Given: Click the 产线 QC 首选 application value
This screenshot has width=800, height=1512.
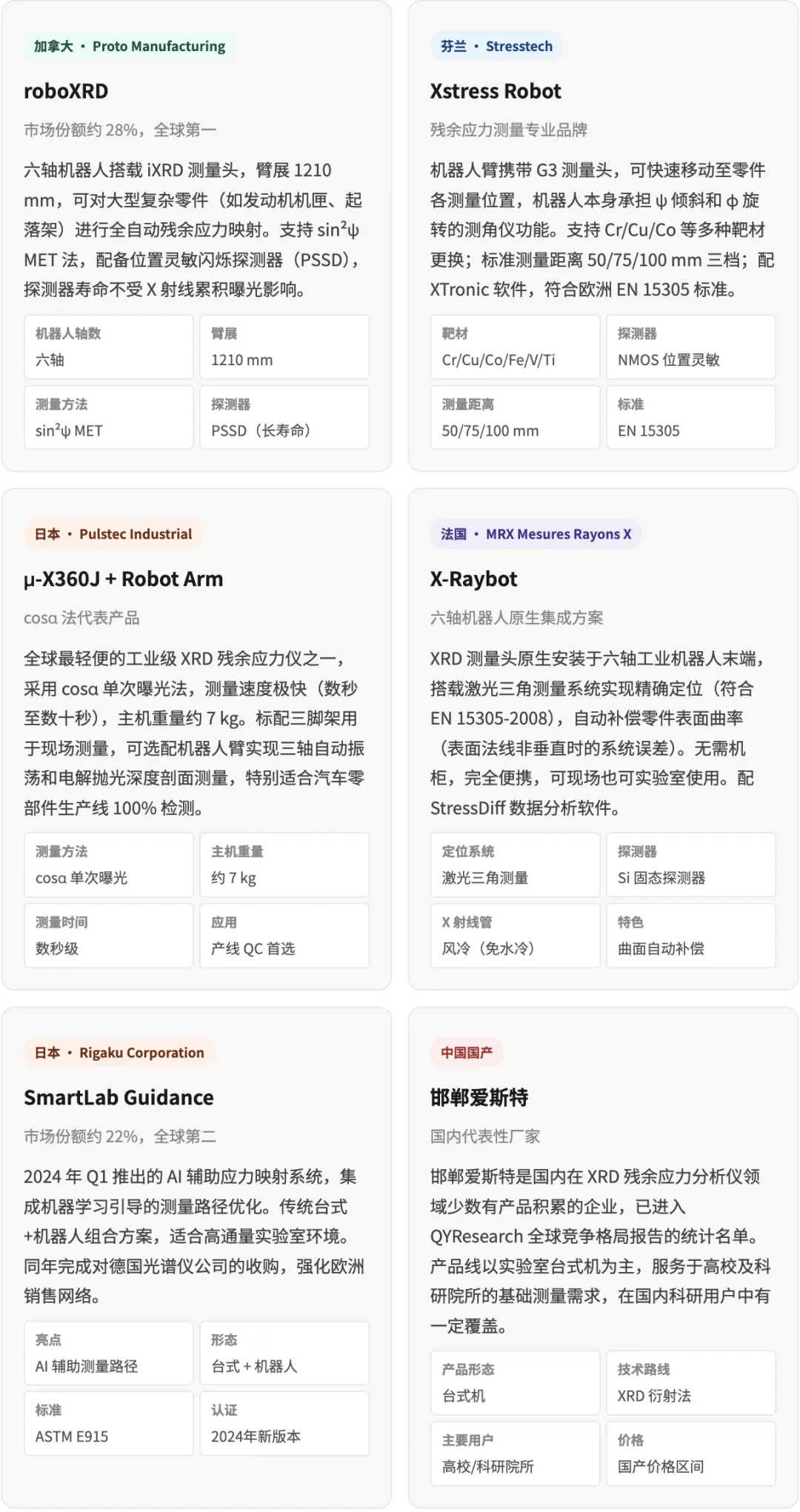Looking at the screenshot, I should coord(253,948).
